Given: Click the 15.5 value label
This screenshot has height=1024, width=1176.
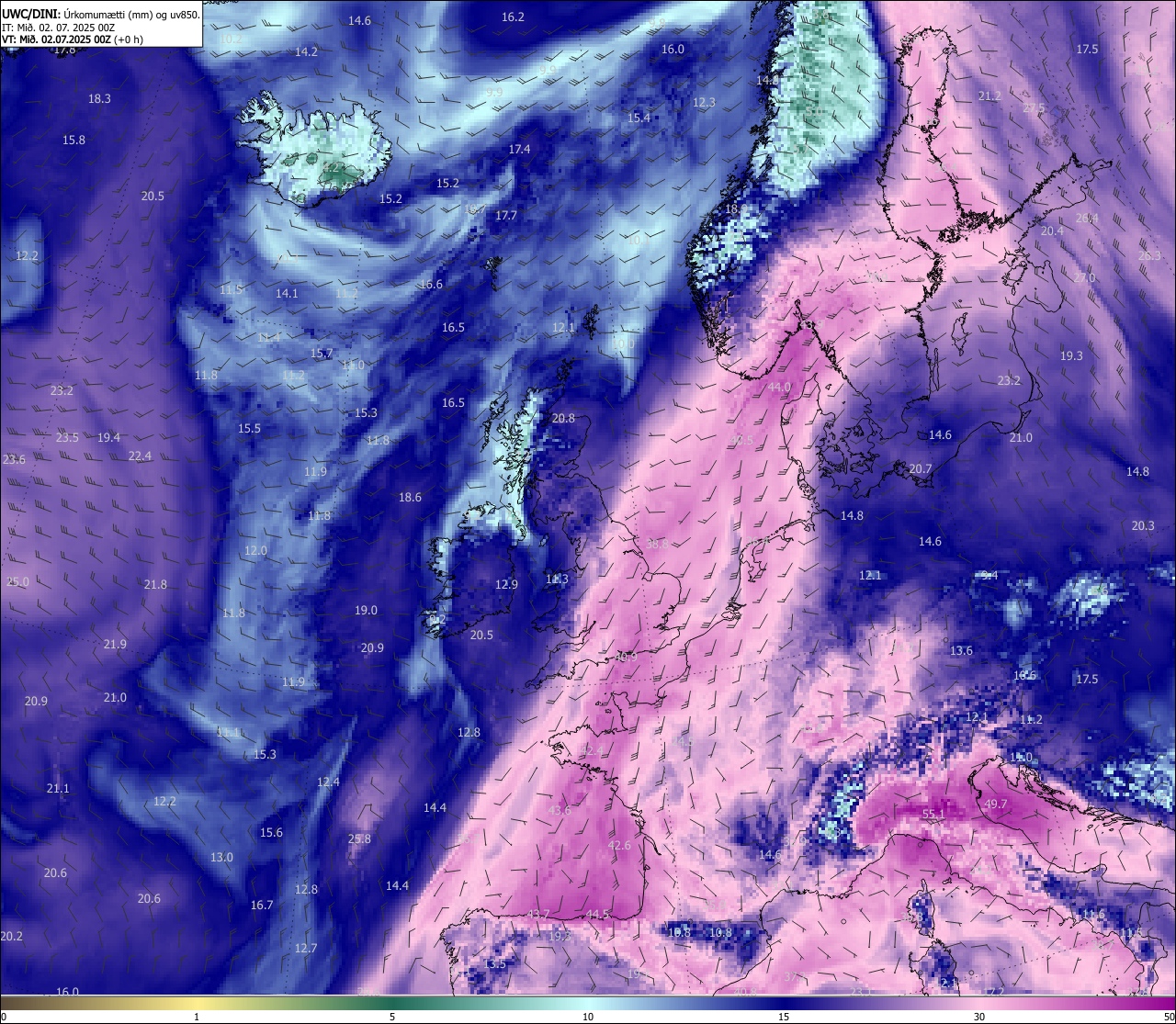Looking at the screenshot, I should 250,429.
